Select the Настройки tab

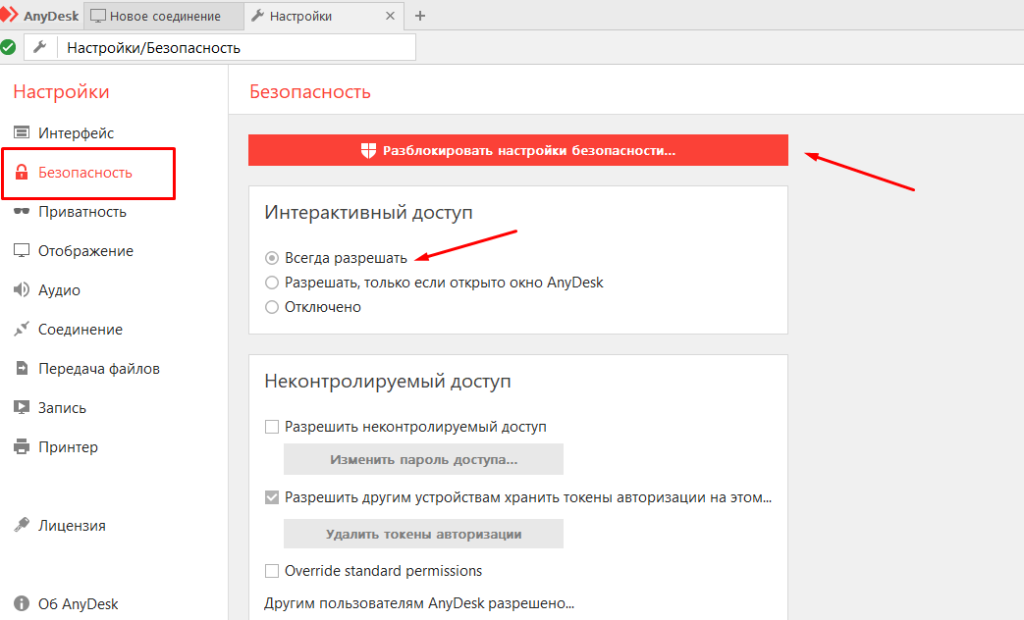tap(323, 16)
